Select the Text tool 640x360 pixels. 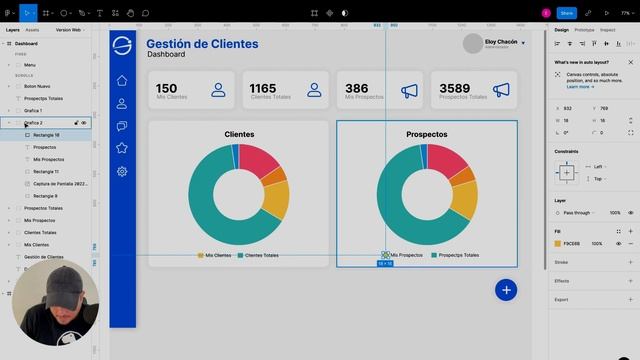tap(100, 13)
